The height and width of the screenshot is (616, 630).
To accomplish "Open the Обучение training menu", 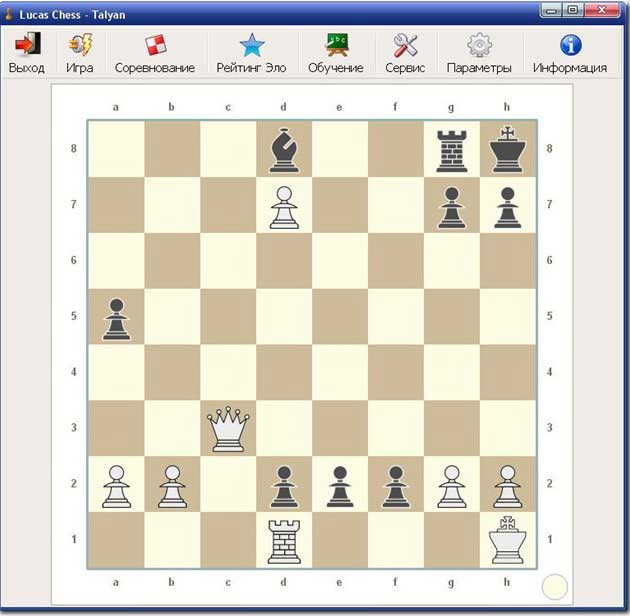I will 336,53.
